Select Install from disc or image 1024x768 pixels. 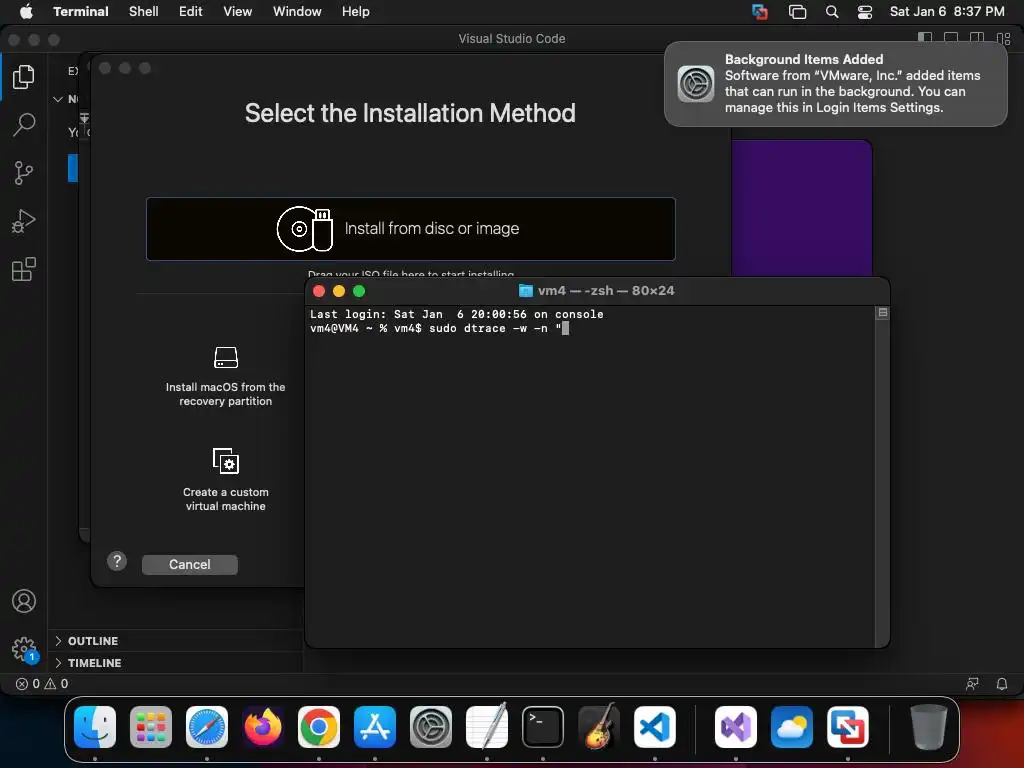pos(411,229)
